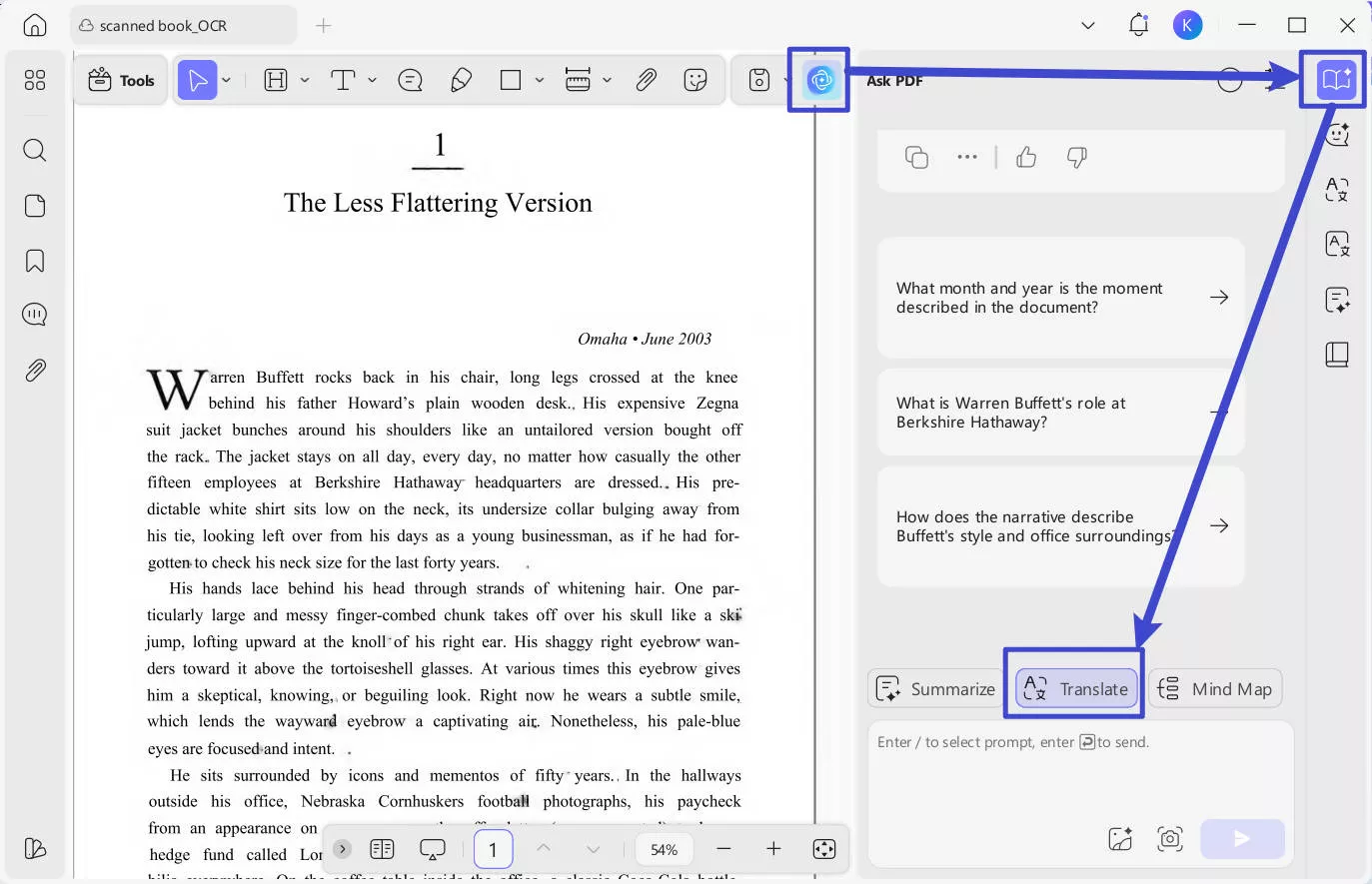Open the attachments panel in left sidebar
The image size is (1372, 884).
[35, 370]
